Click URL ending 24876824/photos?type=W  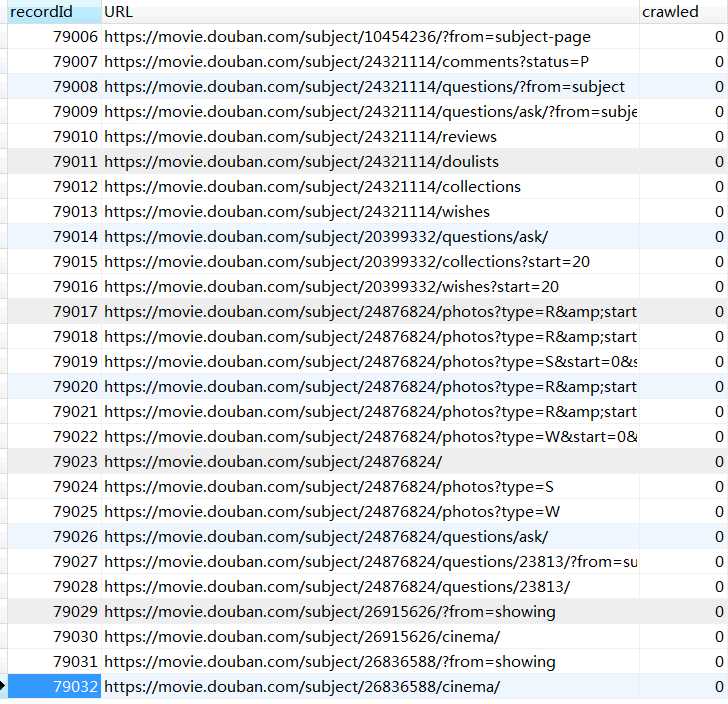tap(332, 512)
